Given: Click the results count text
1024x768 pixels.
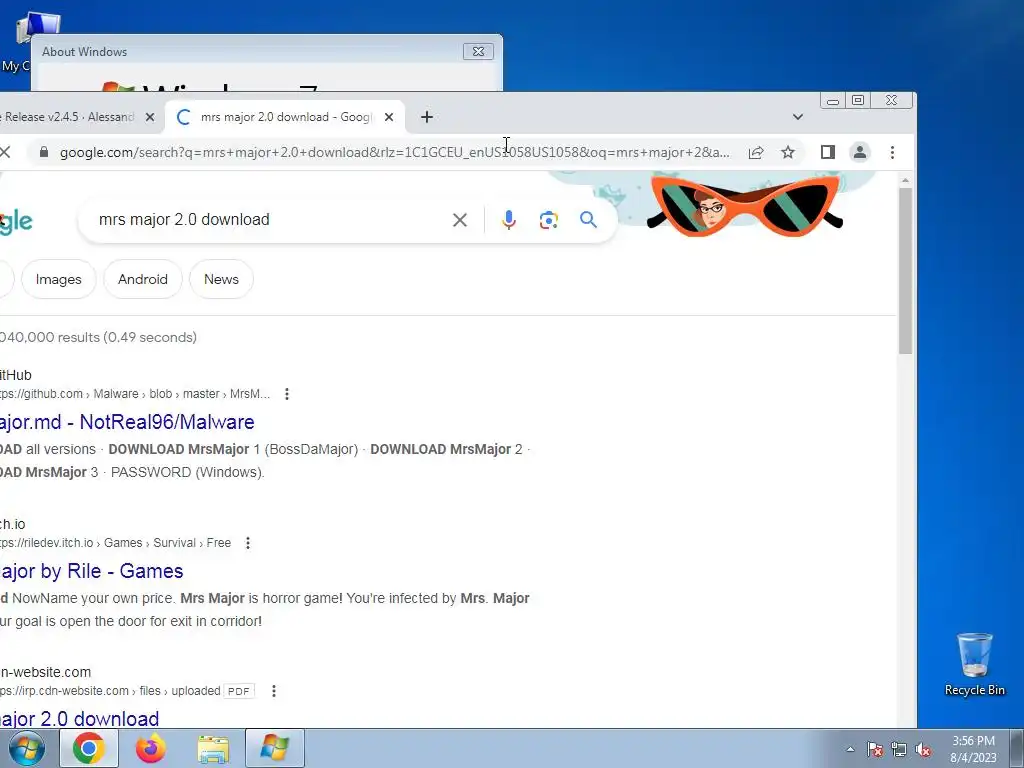Looking at the screenshot, I should [x=98, y=338].
